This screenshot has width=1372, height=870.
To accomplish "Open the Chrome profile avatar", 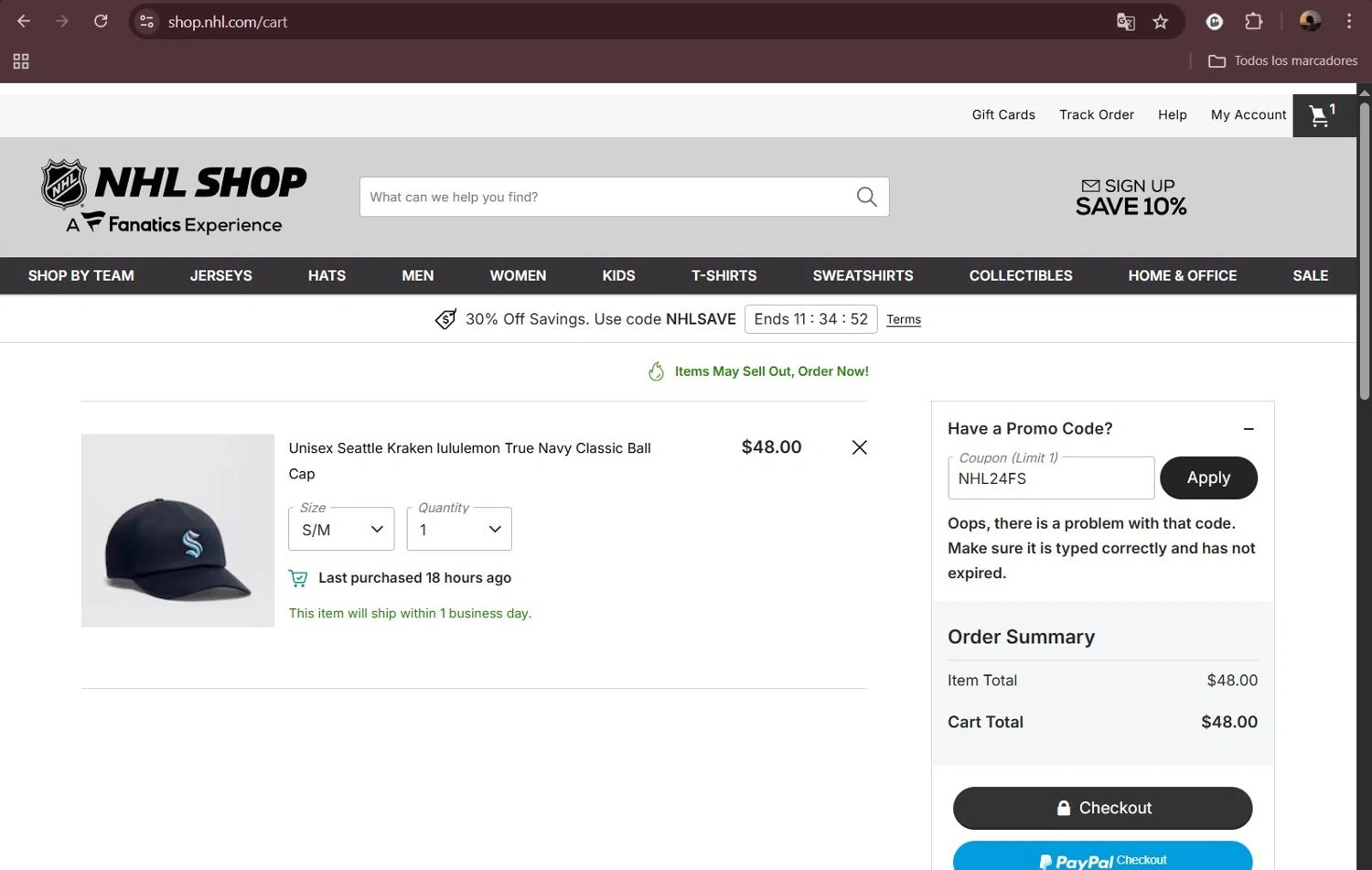I will [1310, 21].
